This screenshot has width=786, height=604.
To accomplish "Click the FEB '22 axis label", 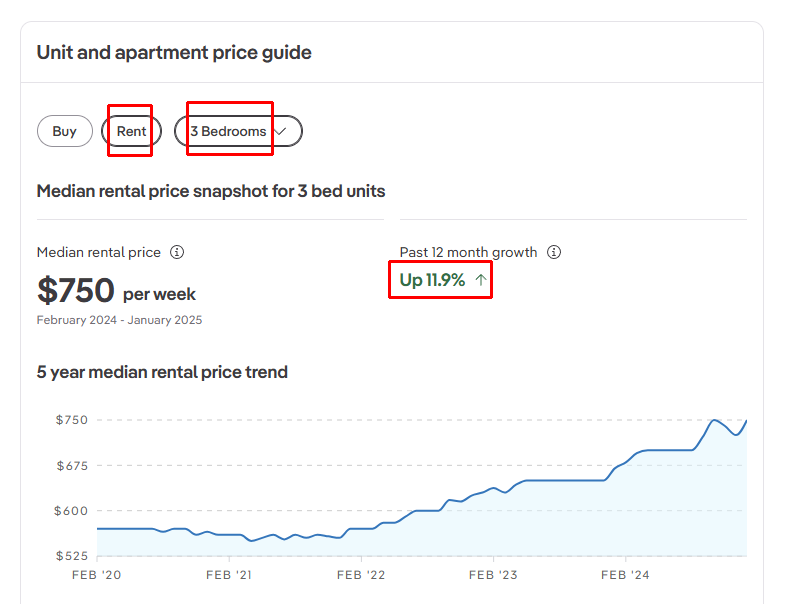I will point(362,575).
